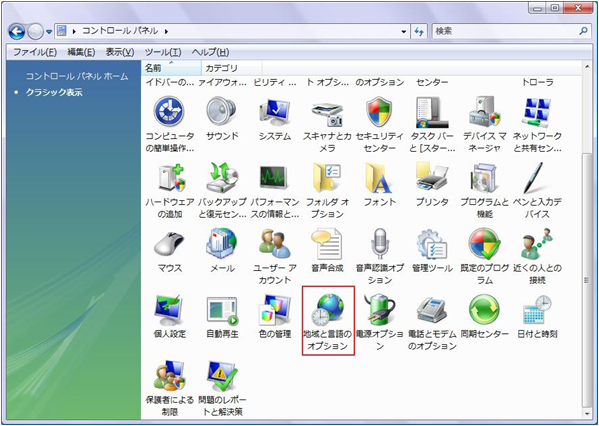
Task: Click the vertical scrollbar thumb
Action: click(587, 280)
